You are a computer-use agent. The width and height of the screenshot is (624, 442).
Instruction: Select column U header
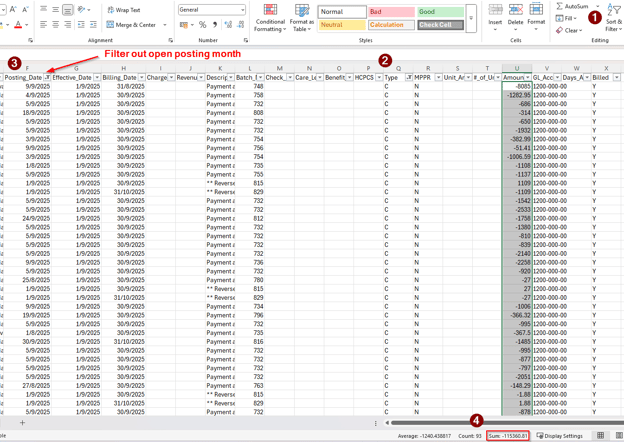point(517,69)
